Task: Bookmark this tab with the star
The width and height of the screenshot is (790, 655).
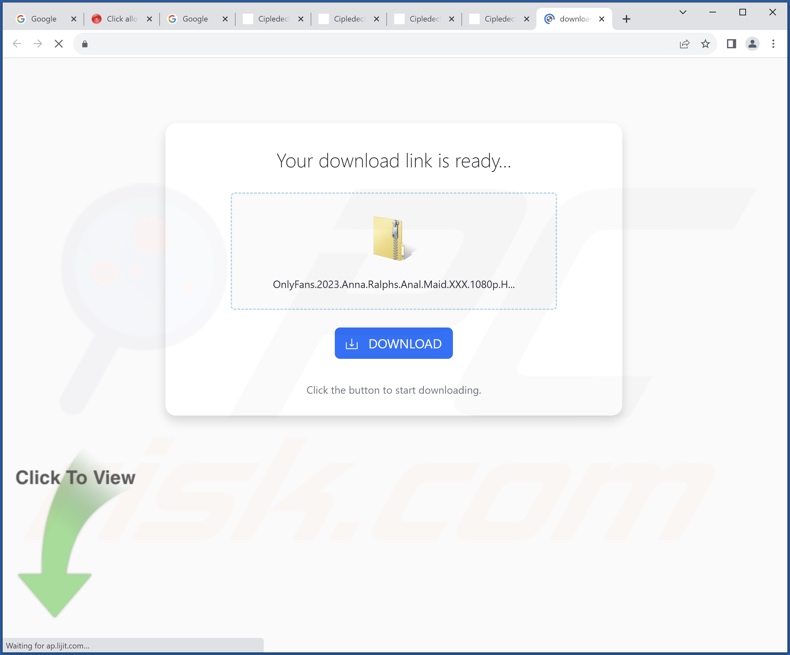Action: [x=705, y=44]
